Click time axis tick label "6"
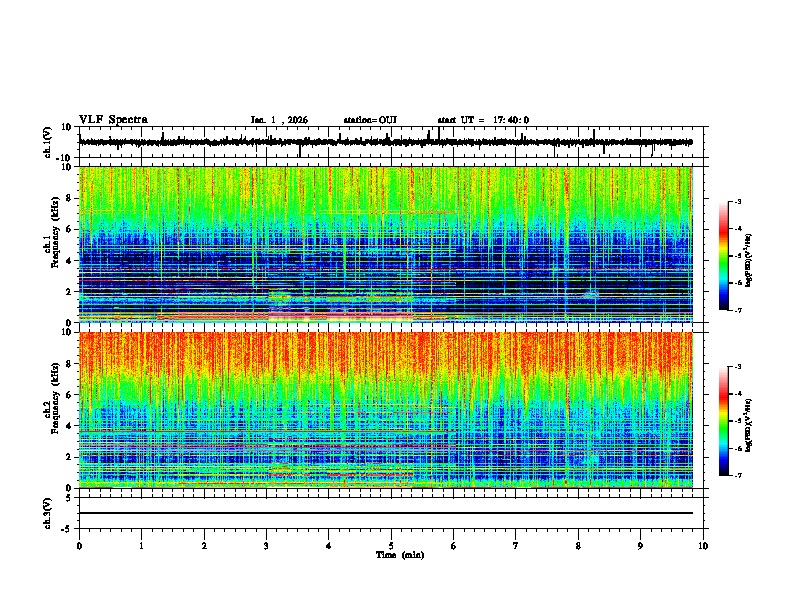The height and width of the screenshot is (612, 792). (x=454, y=546)
